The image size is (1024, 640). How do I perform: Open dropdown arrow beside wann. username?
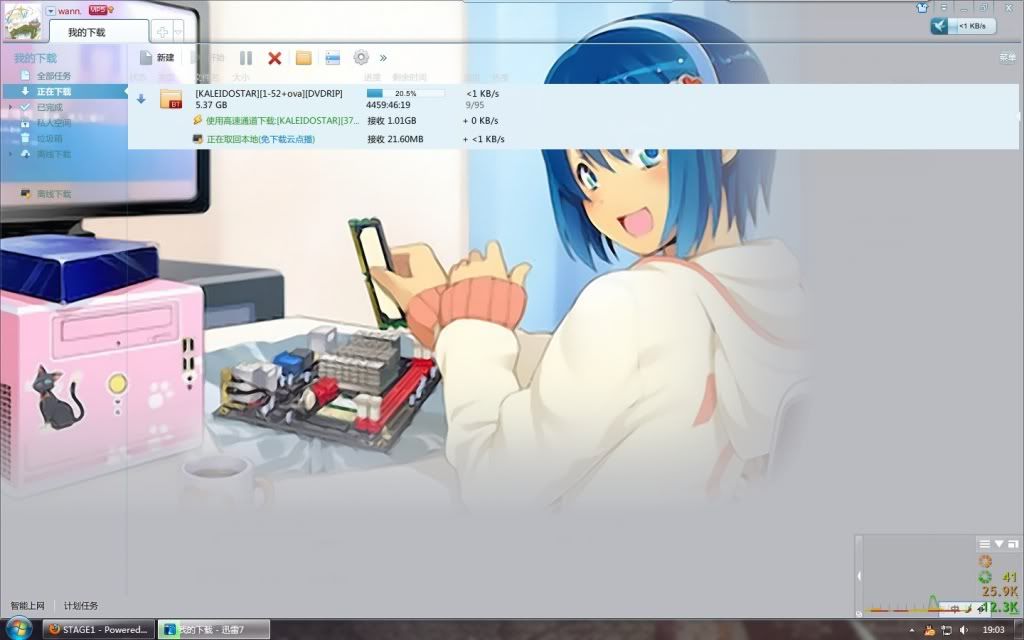(51, 10)
